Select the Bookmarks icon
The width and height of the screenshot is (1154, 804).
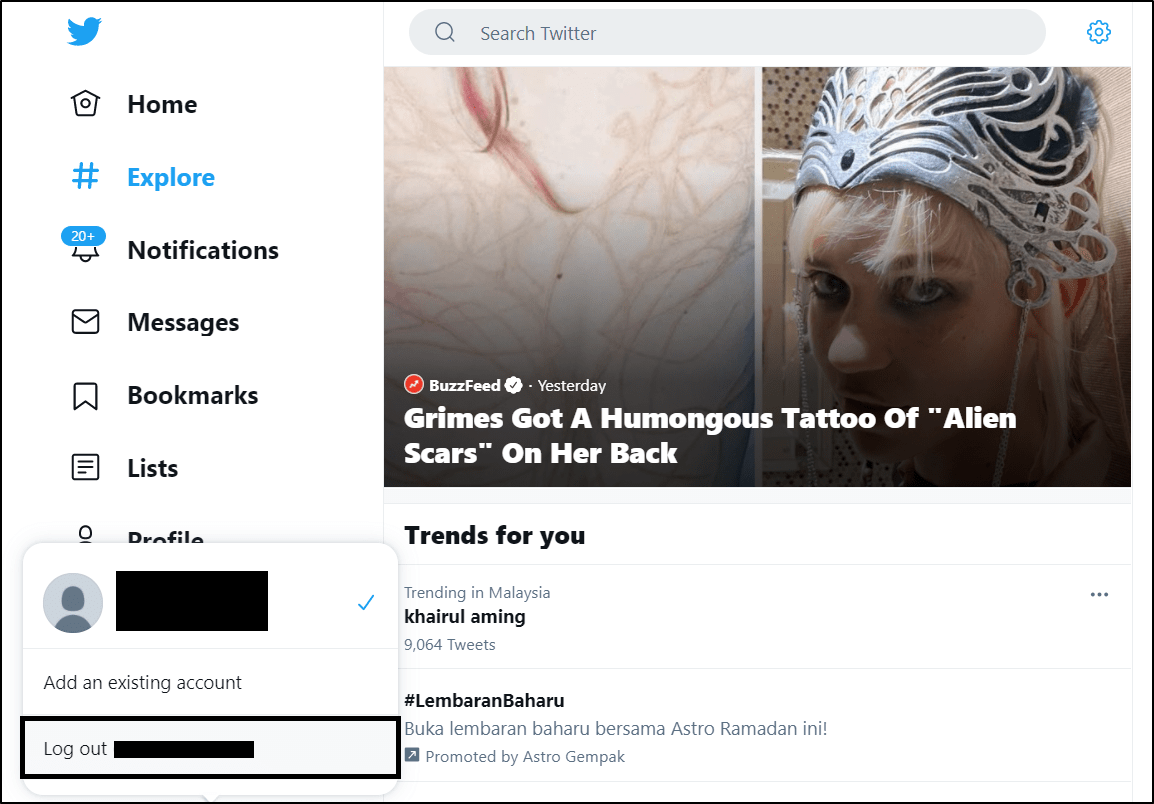(86, 395)
